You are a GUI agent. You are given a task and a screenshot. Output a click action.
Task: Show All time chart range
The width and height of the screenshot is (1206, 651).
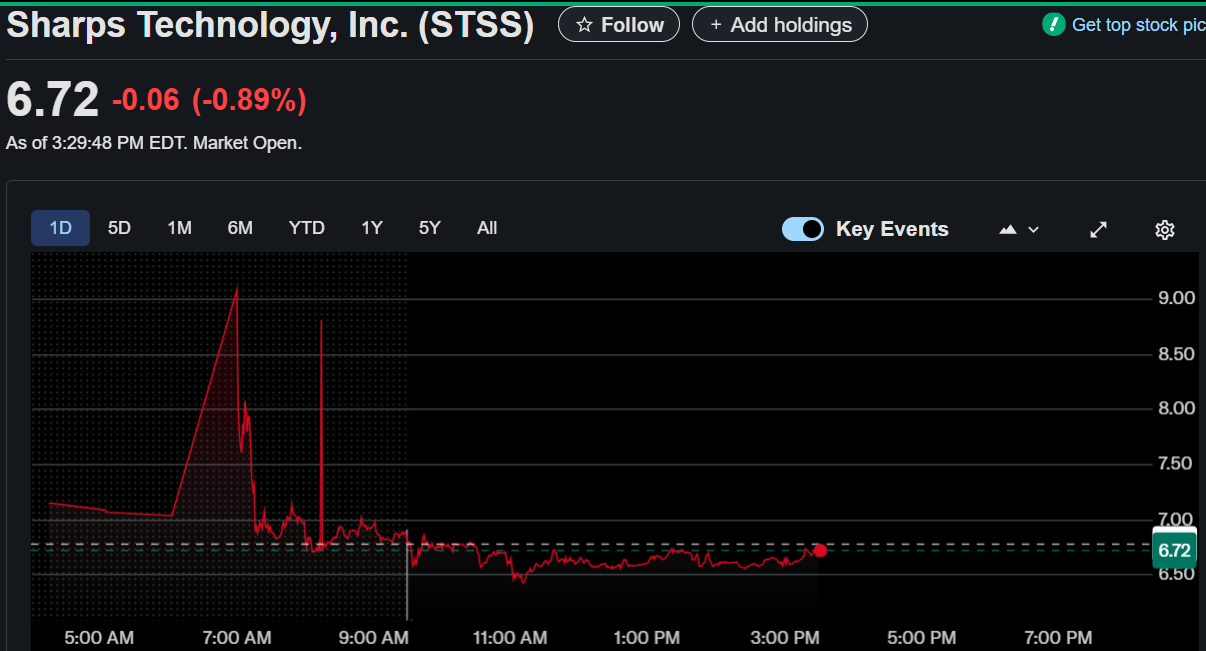pyautogui.click(x=487, y=228)
